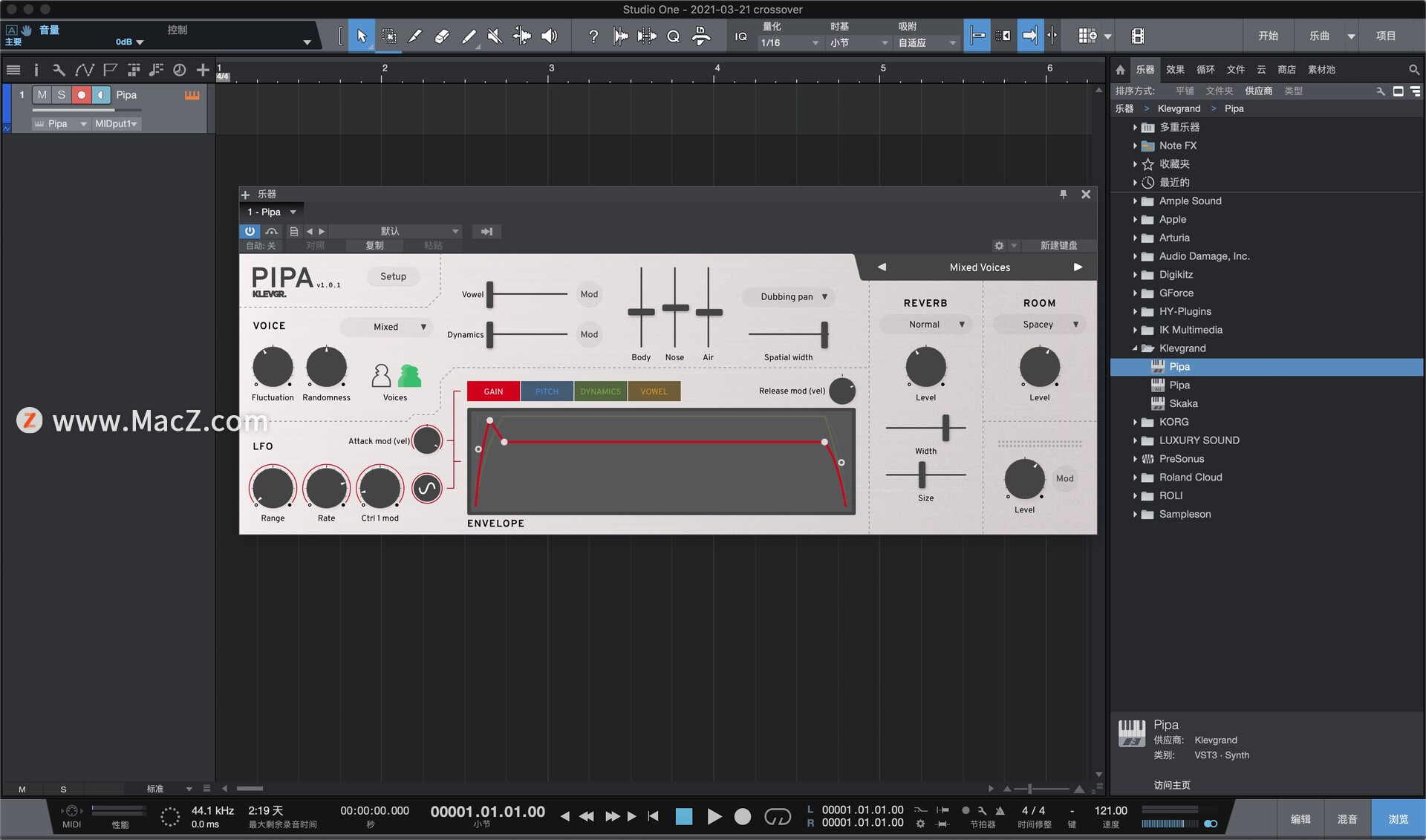
Task: Open the Reverb Normal dropdown
Action: pyautogui.click(x=925, y=325)
